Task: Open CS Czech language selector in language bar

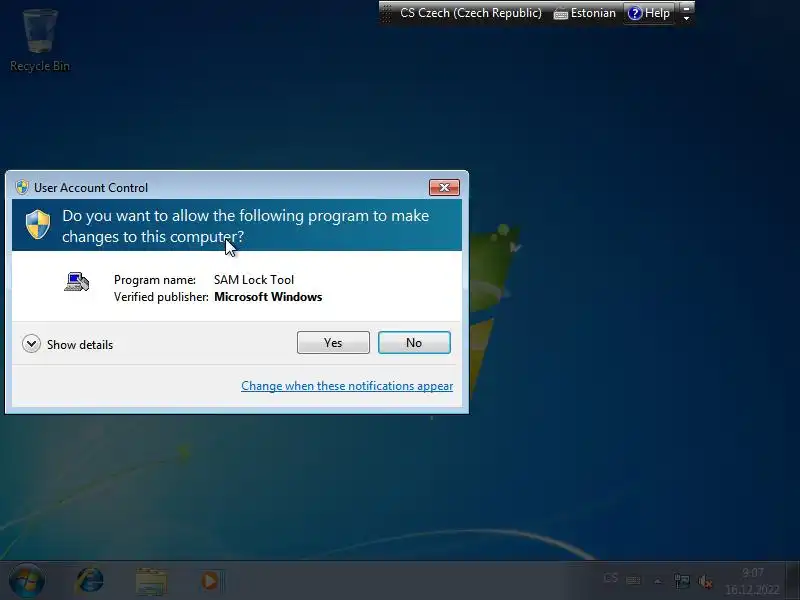Action: (470, 13)
